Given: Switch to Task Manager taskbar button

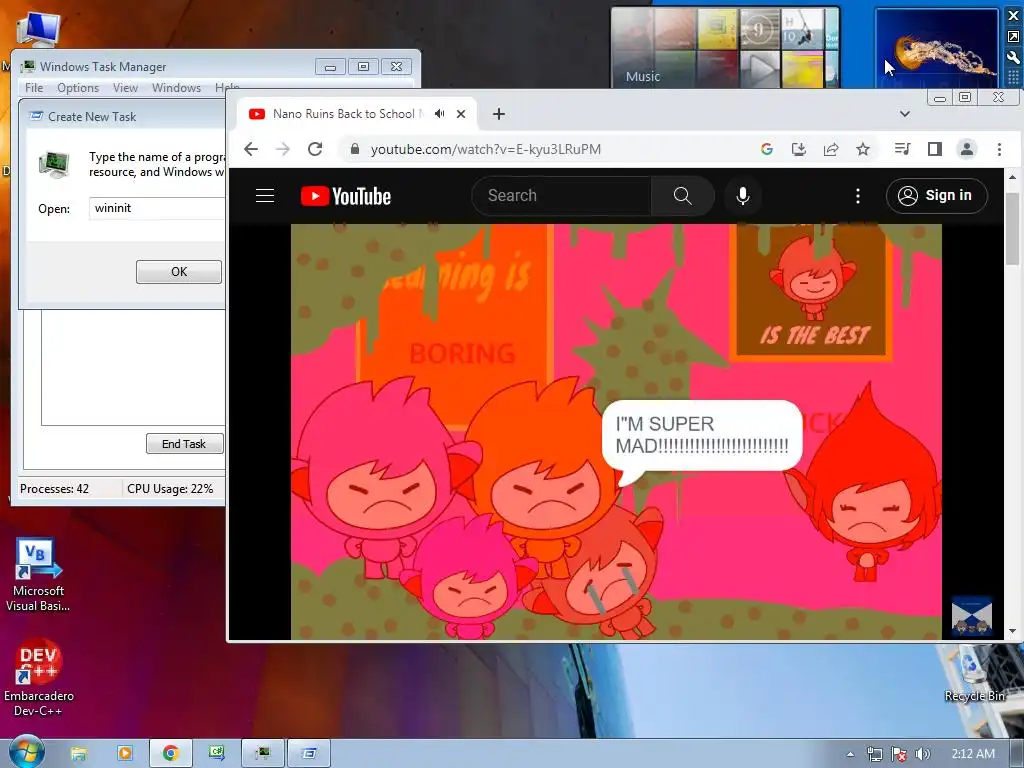Looking at the screenshot, I should [x=263, y=754].
